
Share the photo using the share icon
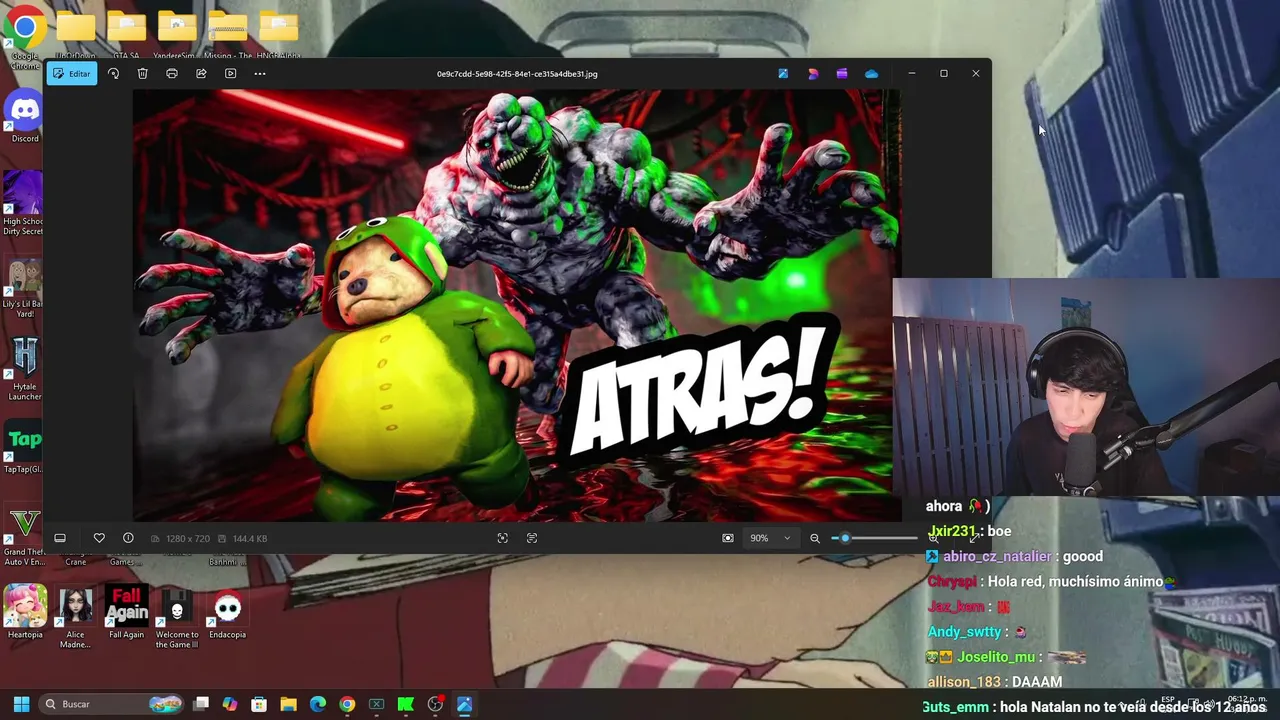(201, 73)
